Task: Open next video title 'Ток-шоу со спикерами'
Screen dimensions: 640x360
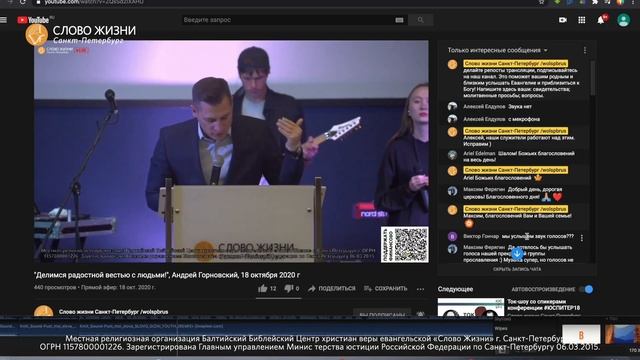Action: [x=544, y=305]
